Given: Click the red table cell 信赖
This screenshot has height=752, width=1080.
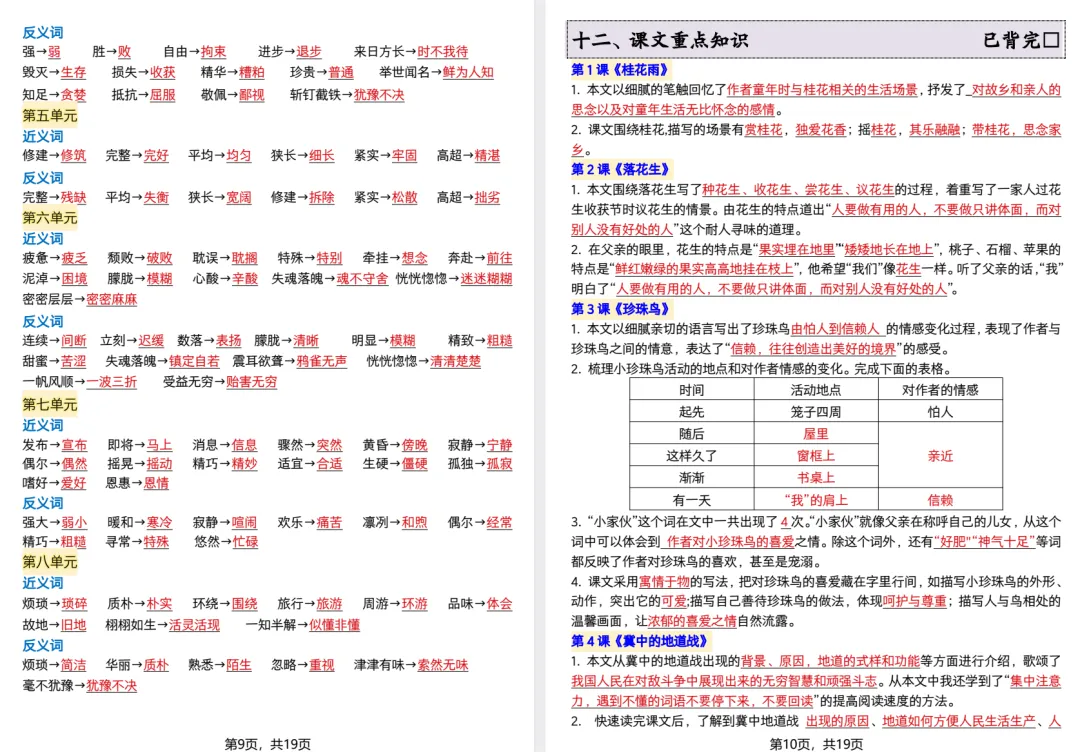Looking at the screenshot, I should pos(940,500).
